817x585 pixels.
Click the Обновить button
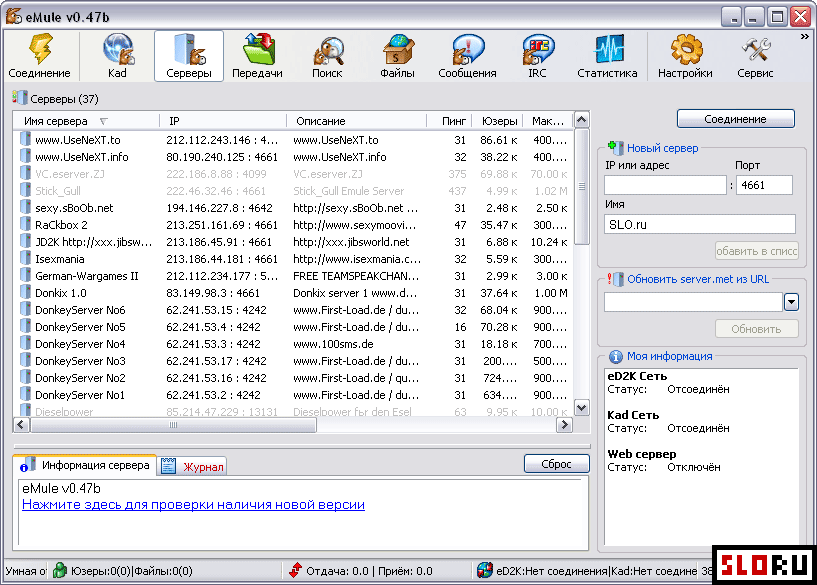757,329
